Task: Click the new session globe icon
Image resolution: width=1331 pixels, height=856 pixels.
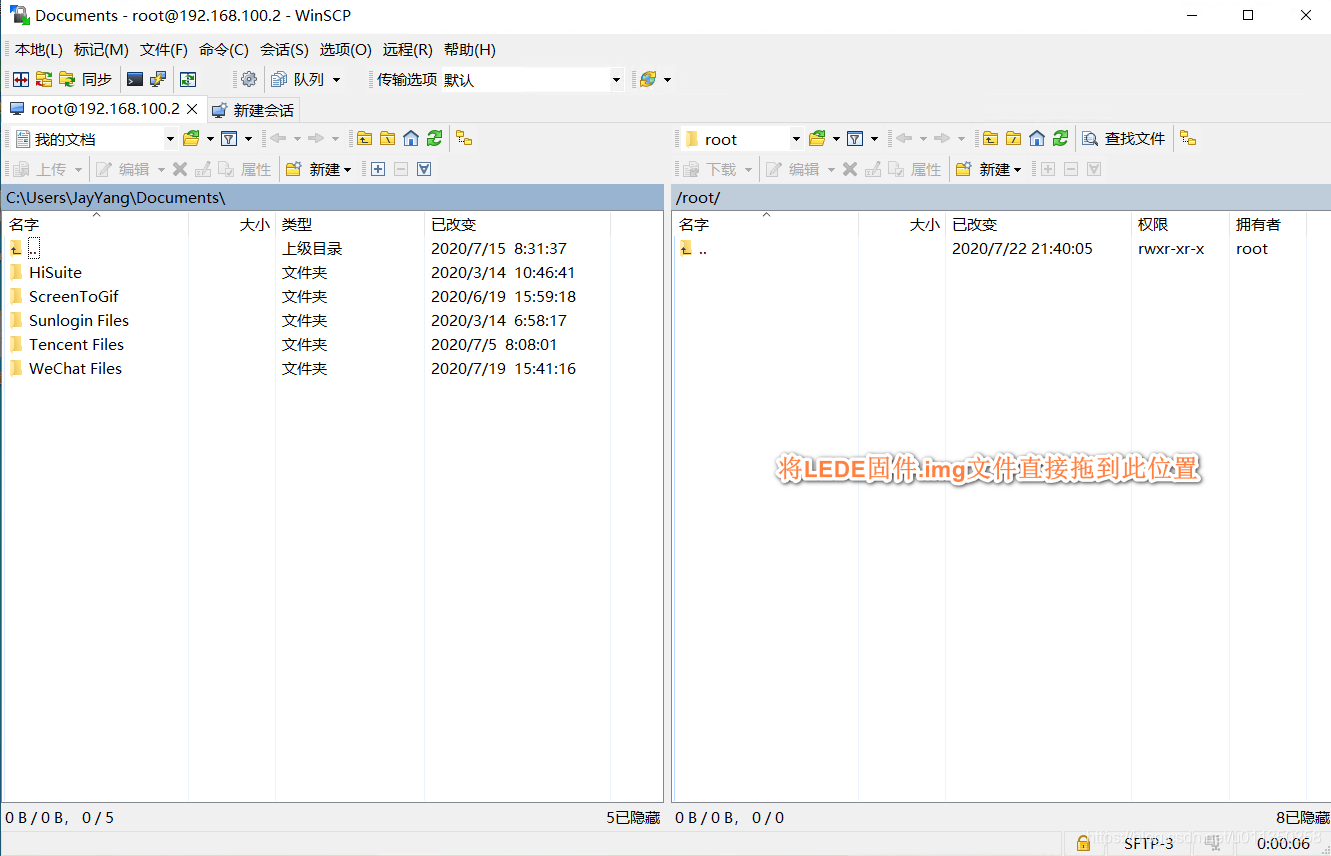Action: click(x=648, y=79)
